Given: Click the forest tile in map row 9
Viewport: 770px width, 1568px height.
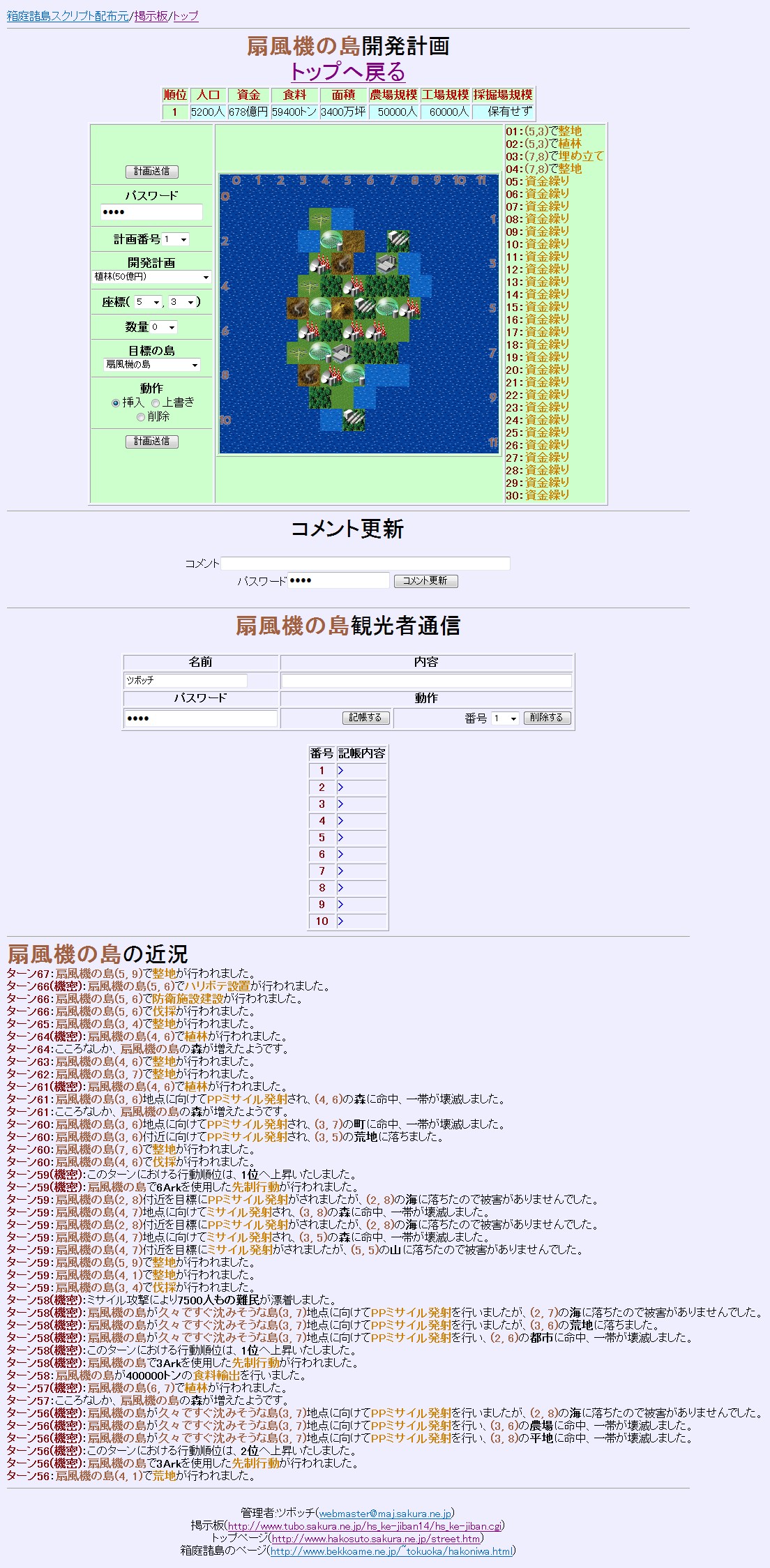Looking at the screenshot, I should tap(320, 398).
